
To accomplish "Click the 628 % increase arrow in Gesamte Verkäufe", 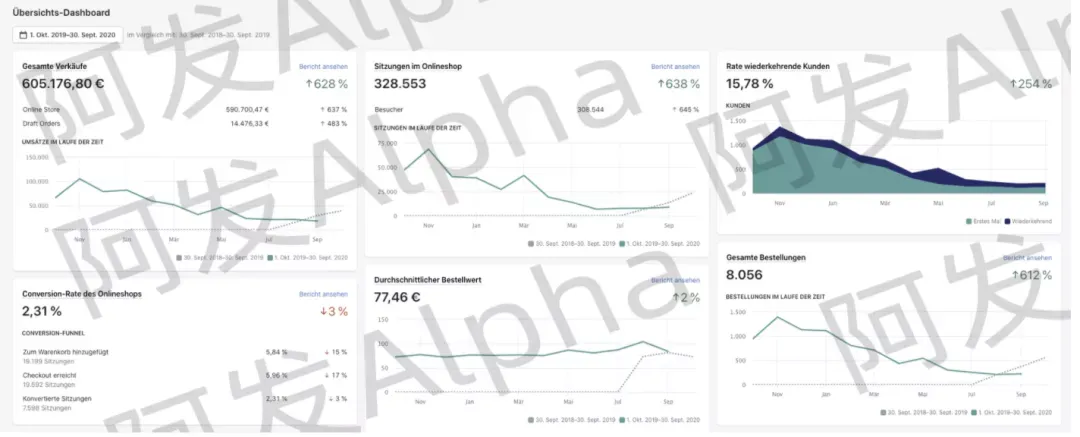I will (x=309, y=84).
